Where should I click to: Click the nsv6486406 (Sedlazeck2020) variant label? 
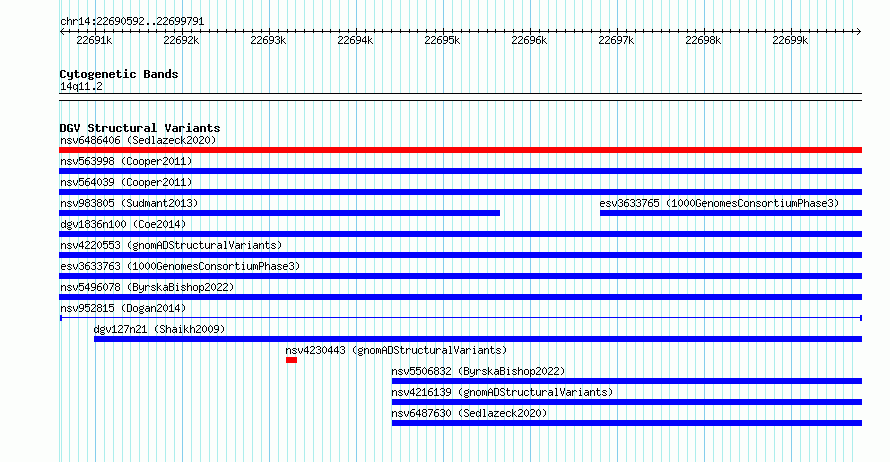point(138,140)
